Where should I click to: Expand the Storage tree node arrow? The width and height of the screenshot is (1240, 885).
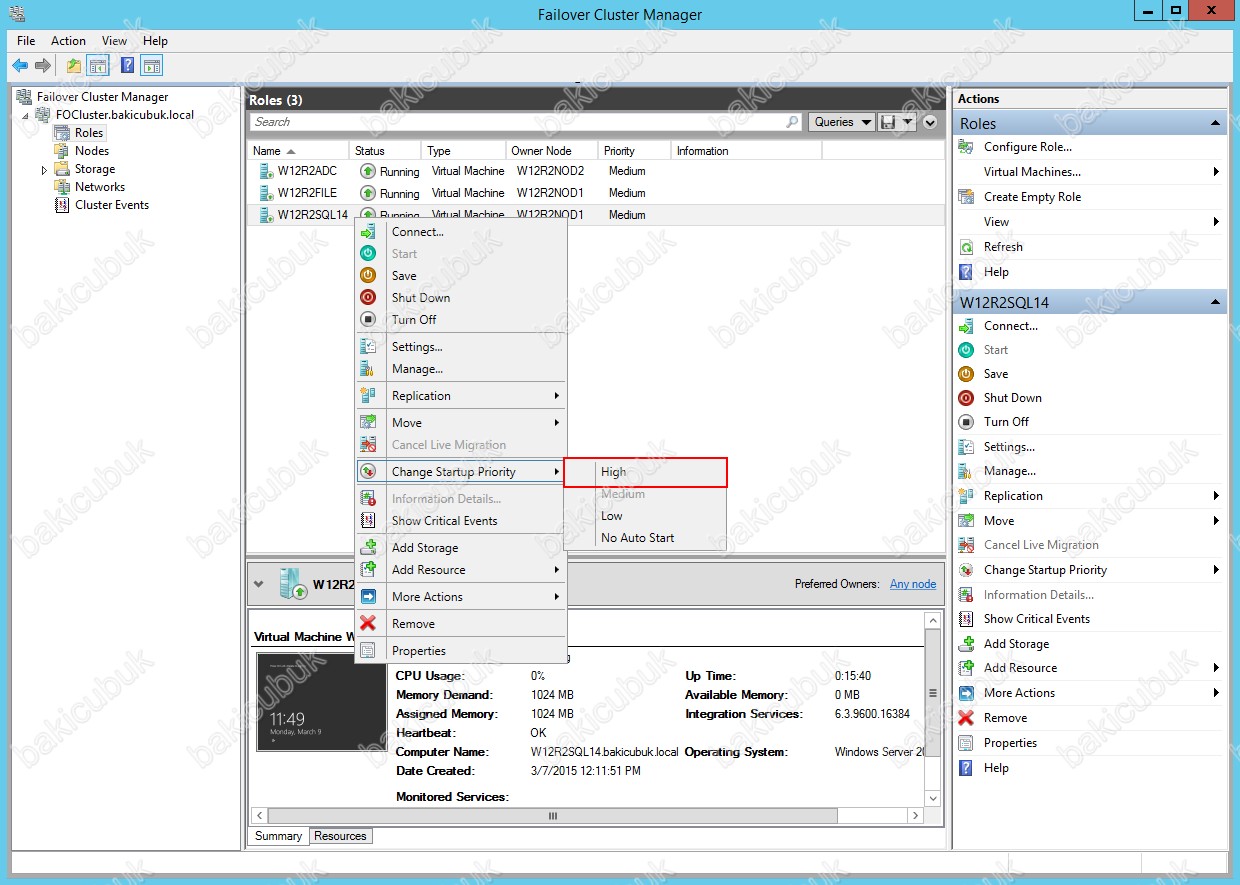44,170
